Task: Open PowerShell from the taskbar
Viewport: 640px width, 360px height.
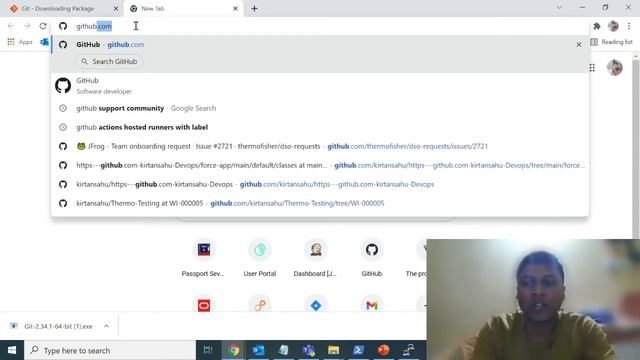Action: [x=358, y=350]
